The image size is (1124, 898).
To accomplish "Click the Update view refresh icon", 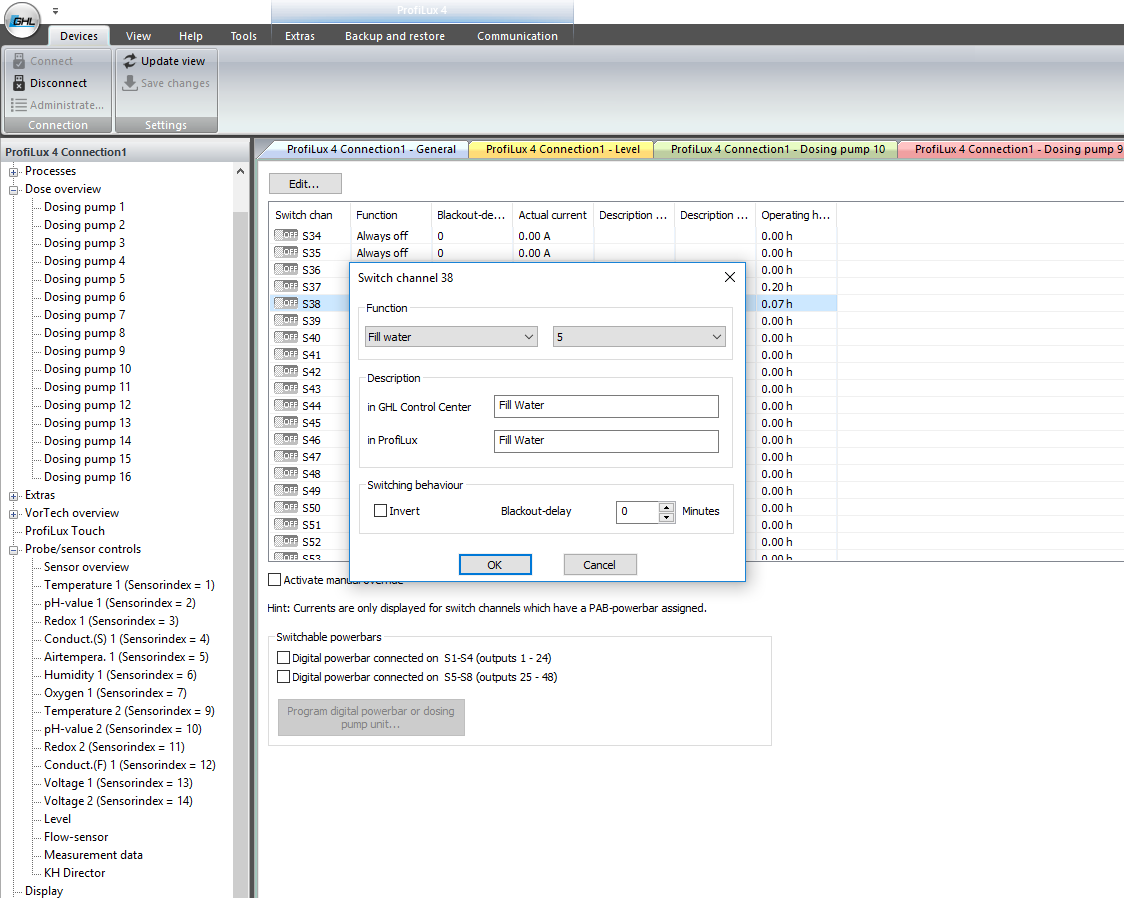I will pyautogui.click(x=130, y=61).
